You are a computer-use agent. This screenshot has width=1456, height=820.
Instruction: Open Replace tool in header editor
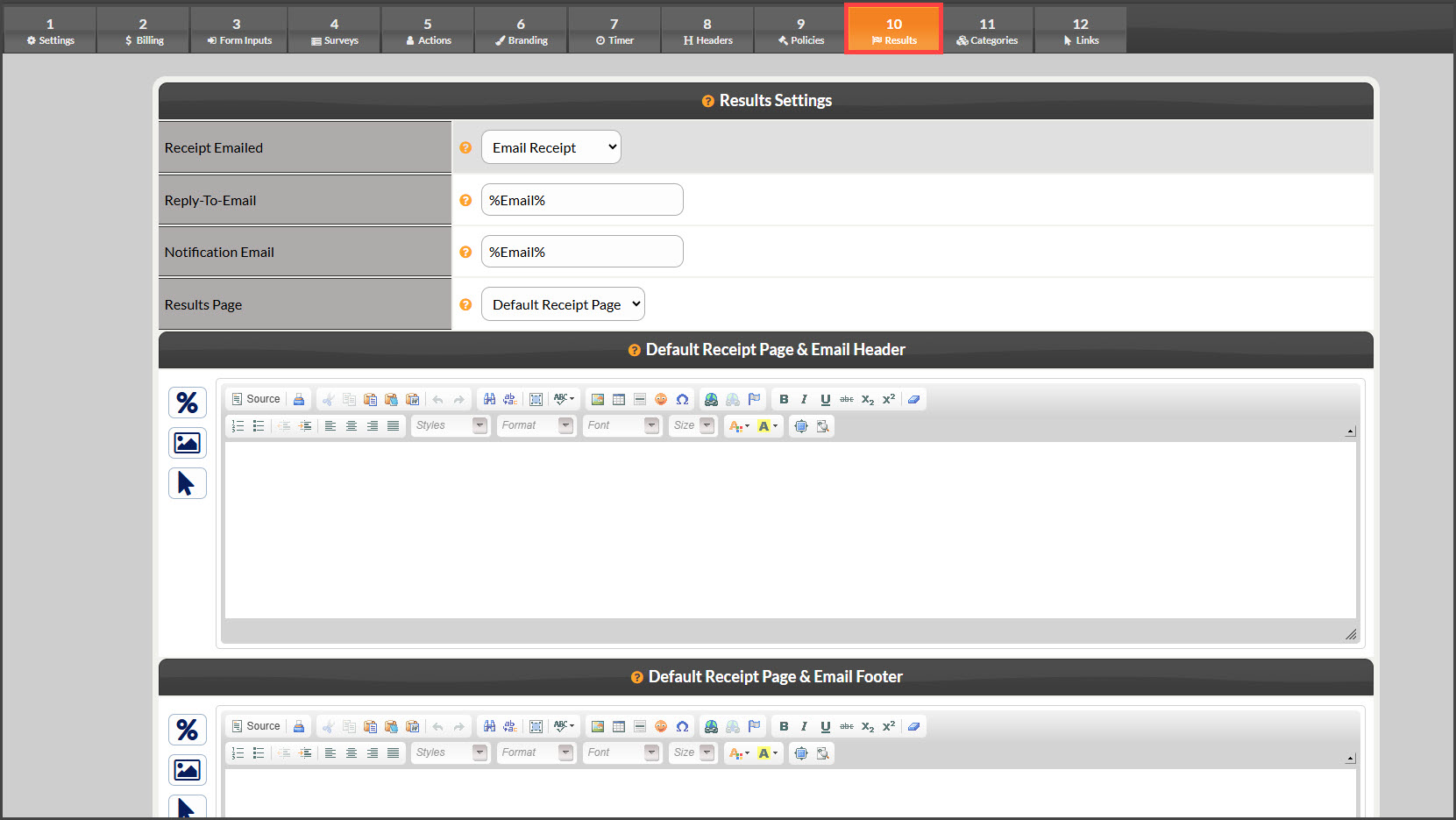point(510,399)
